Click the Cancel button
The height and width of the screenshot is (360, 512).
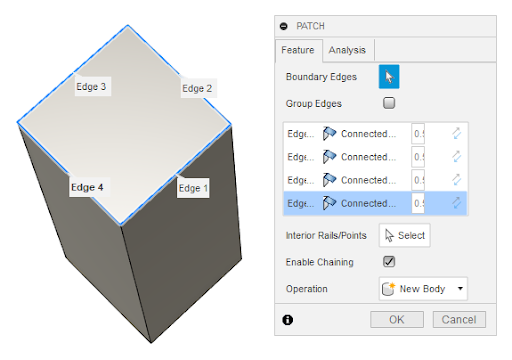(x=459, y=320)
